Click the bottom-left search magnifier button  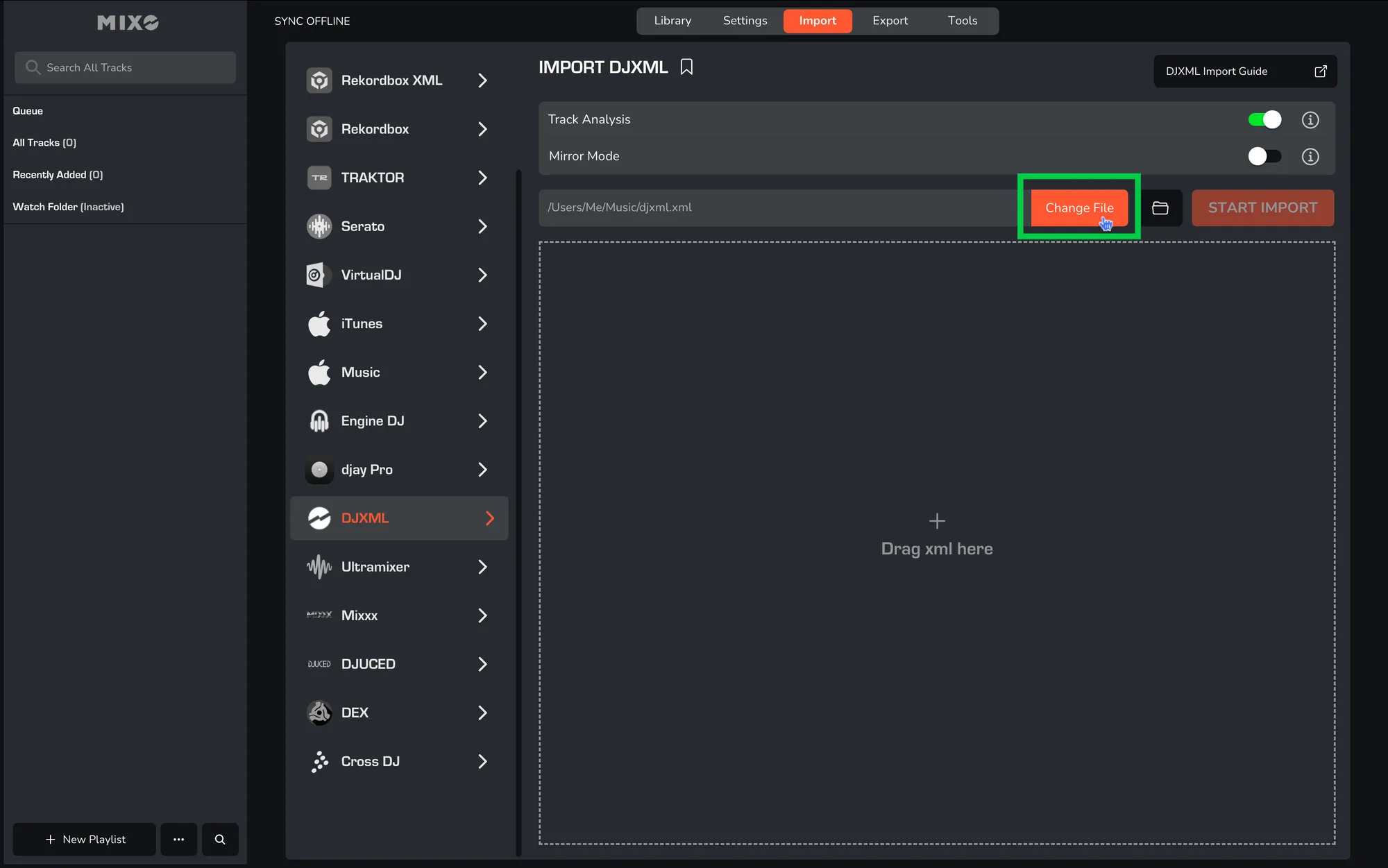(x=220, y=840)
